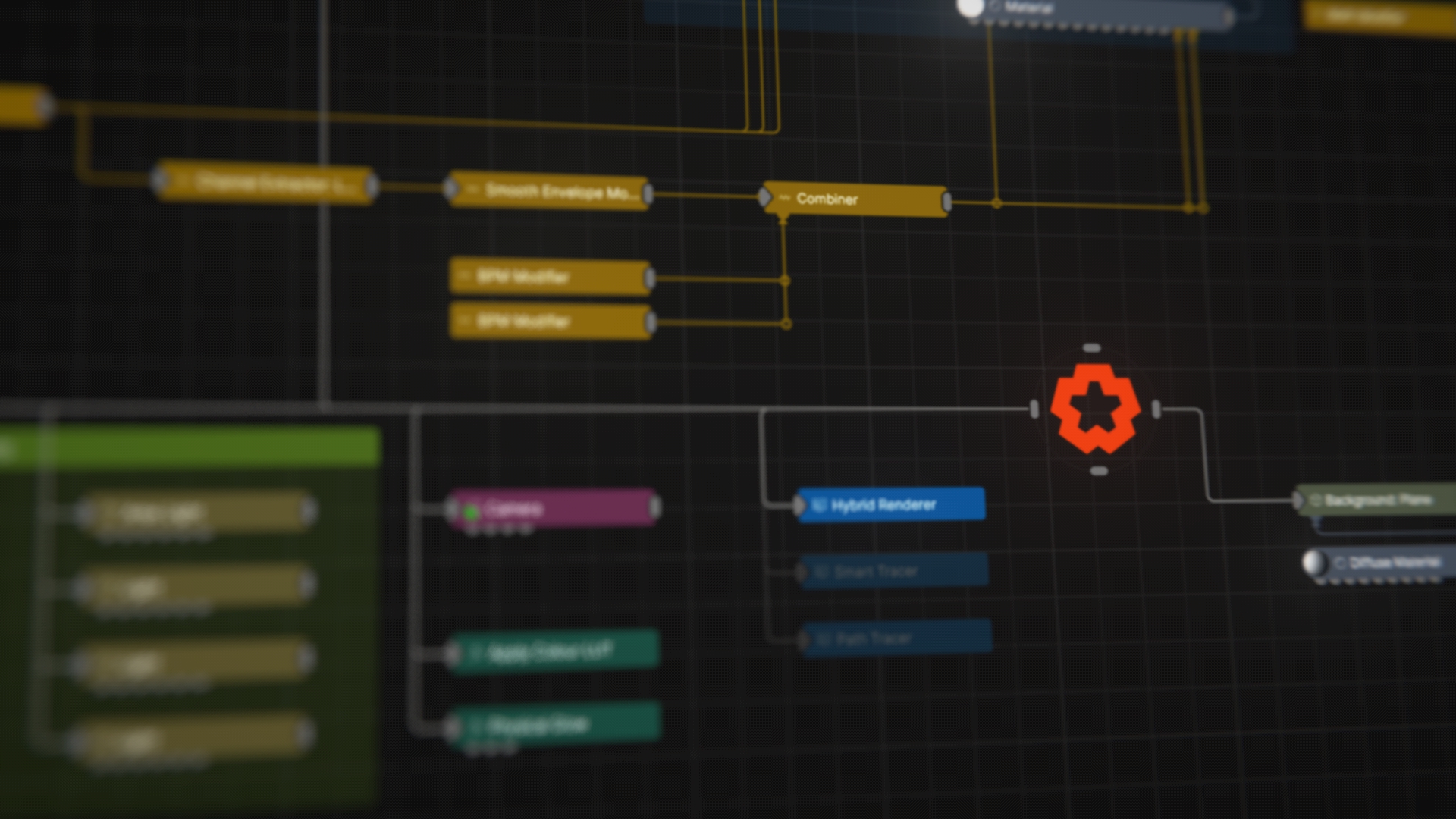Select the red star logo node
The height and width of the screenshot is (819, 1456).
click(x=1095, y=408)
